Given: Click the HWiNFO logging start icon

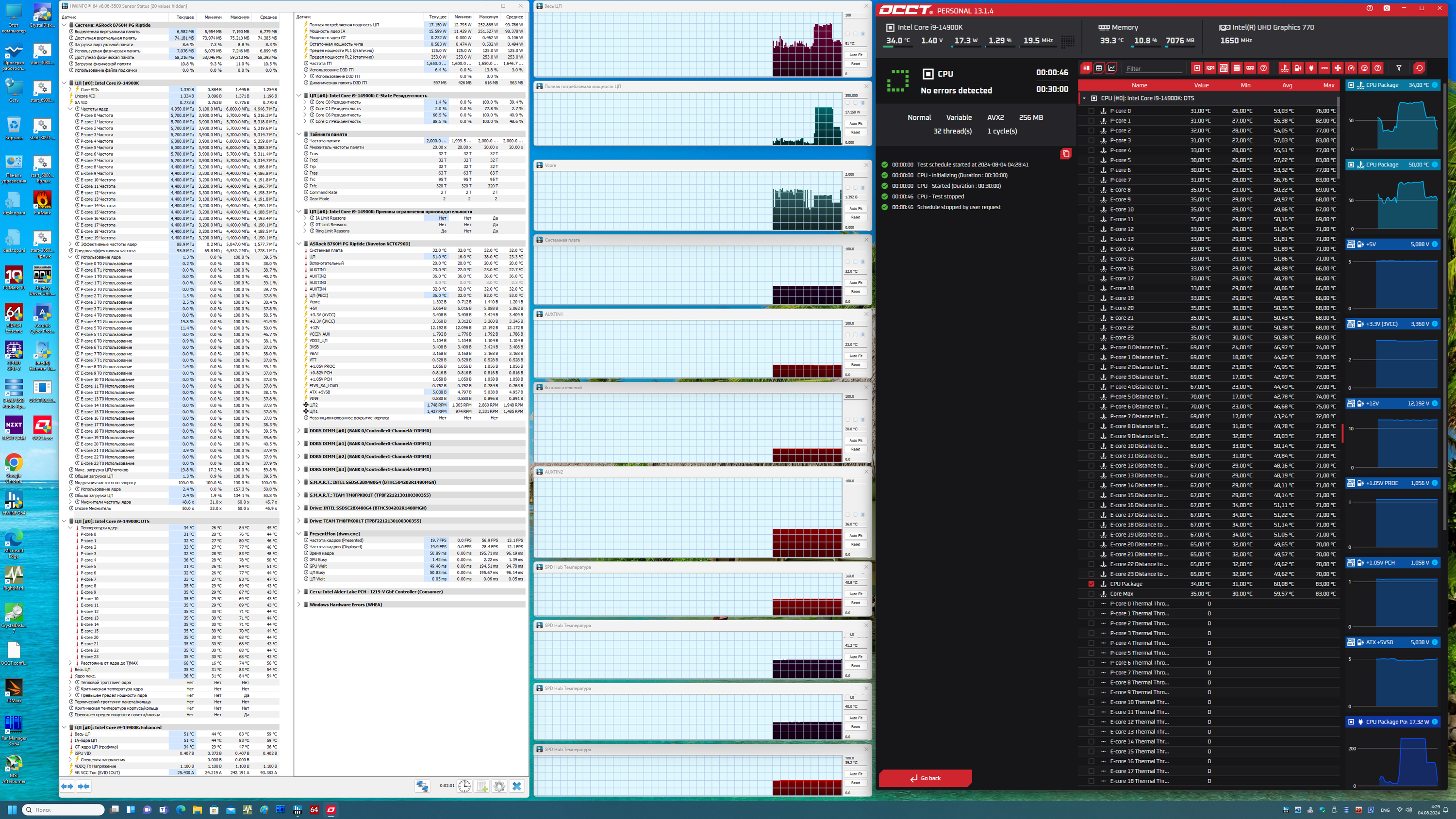Looking at the screenshot, I should click(x=481, y=786).
